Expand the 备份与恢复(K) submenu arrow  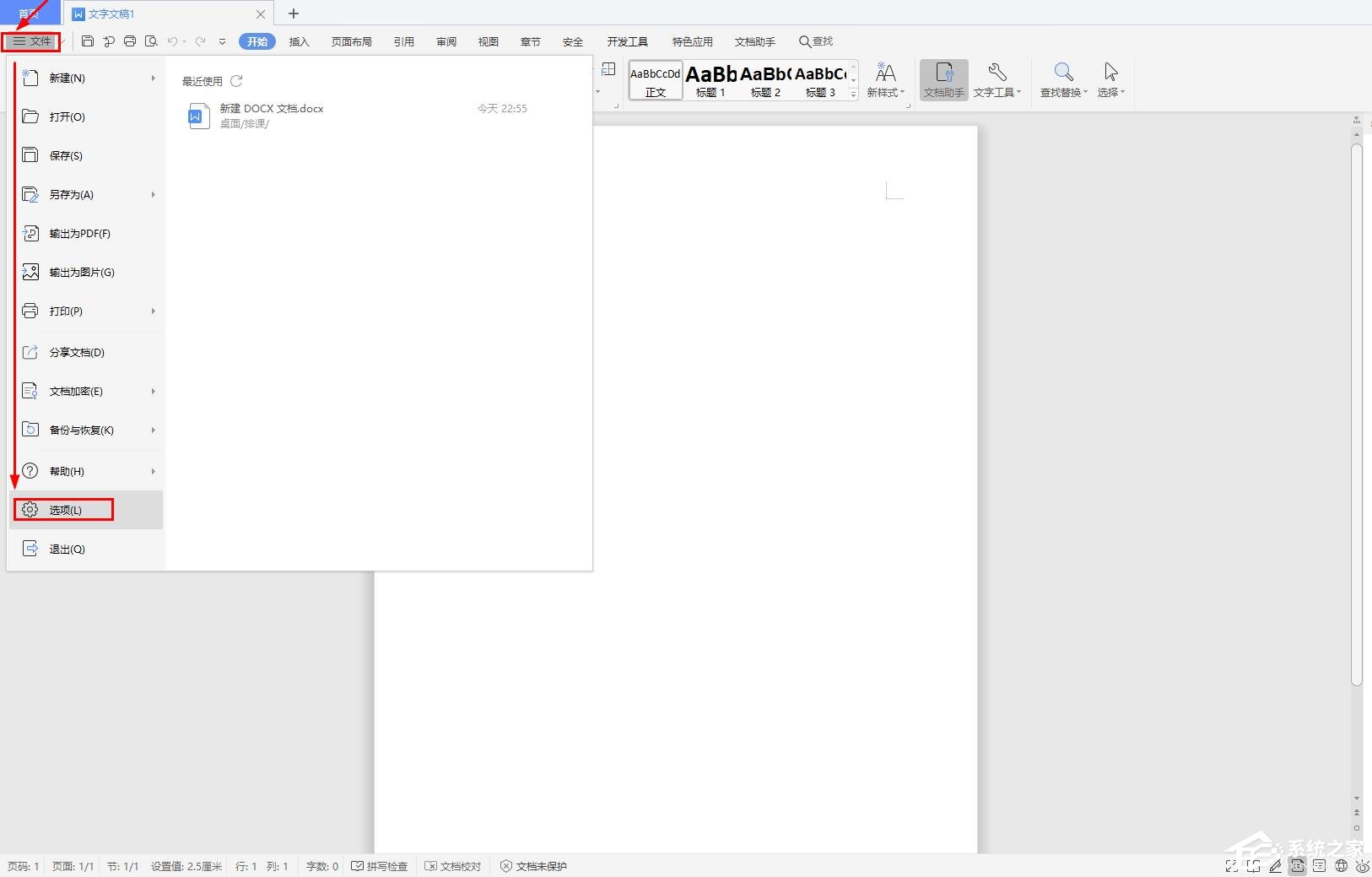tap(153, 430)
